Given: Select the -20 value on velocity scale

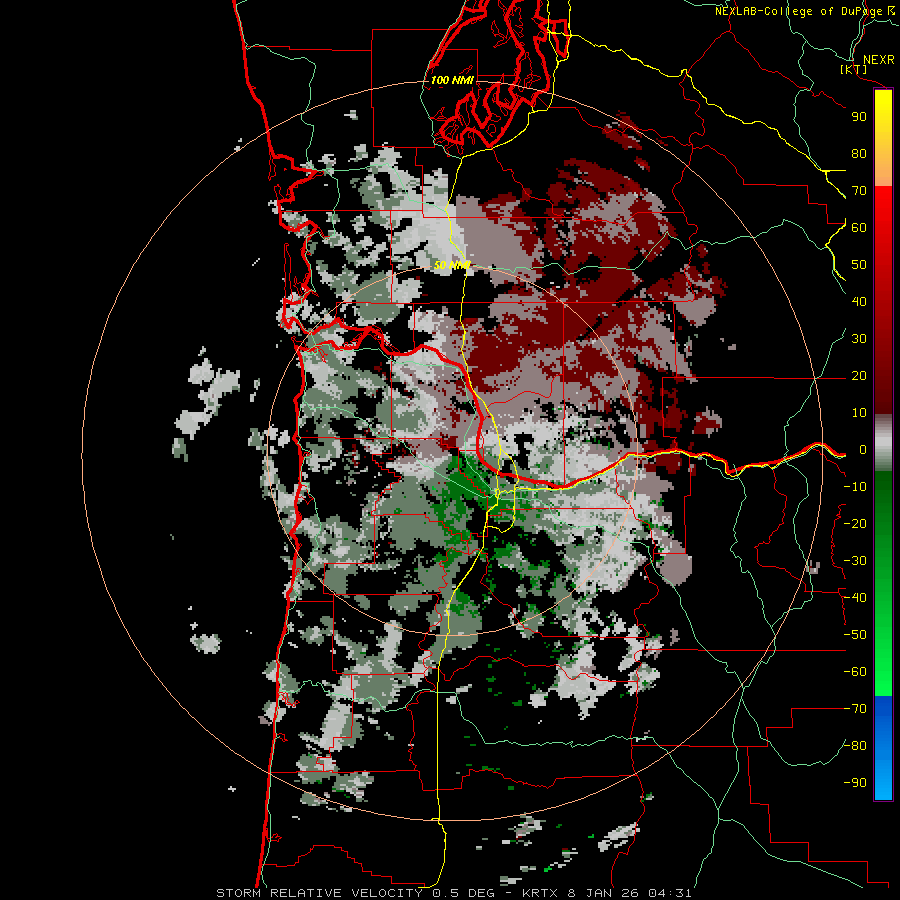Looking at the screenshot, I should pyautogui.click(x=855, y=523).
